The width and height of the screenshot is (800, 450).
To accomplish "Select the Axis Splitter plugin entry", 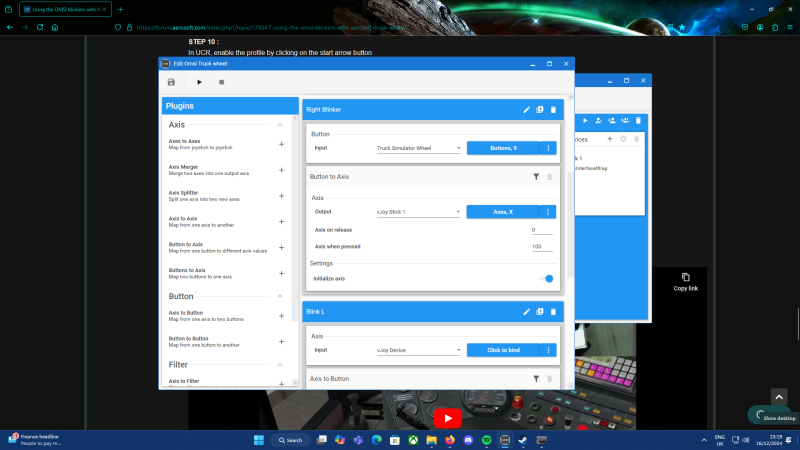I will point(204,196).
